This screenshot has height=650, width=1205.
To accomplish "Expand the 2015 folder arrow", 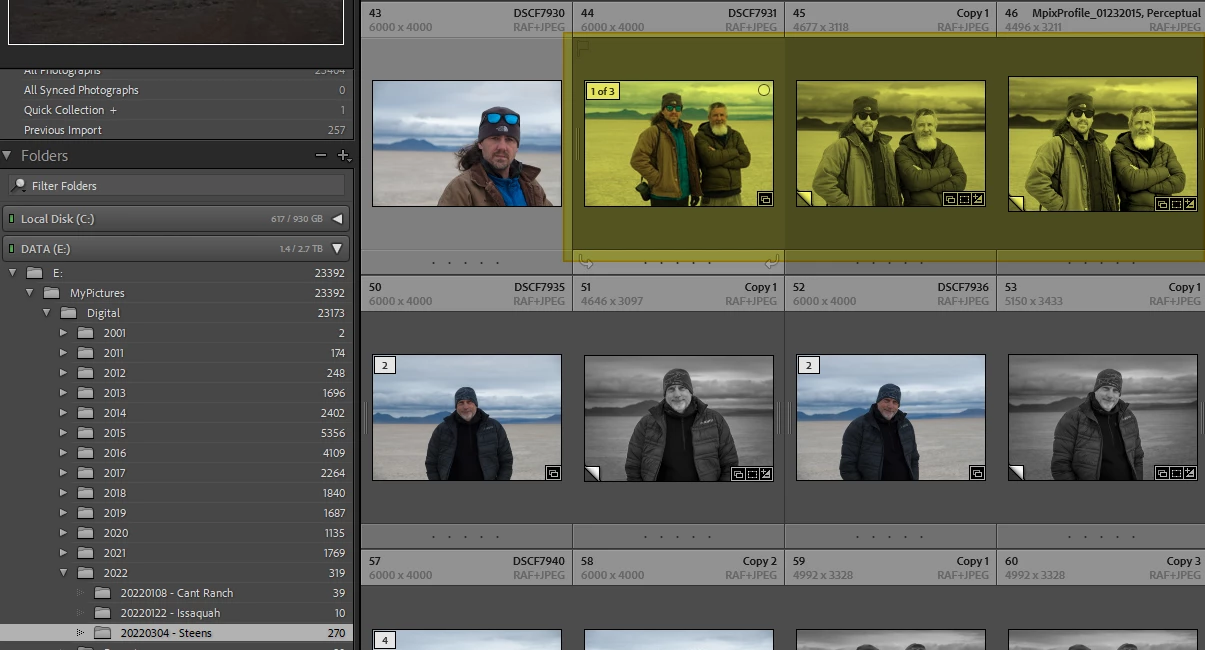I will tap(64, 433).
